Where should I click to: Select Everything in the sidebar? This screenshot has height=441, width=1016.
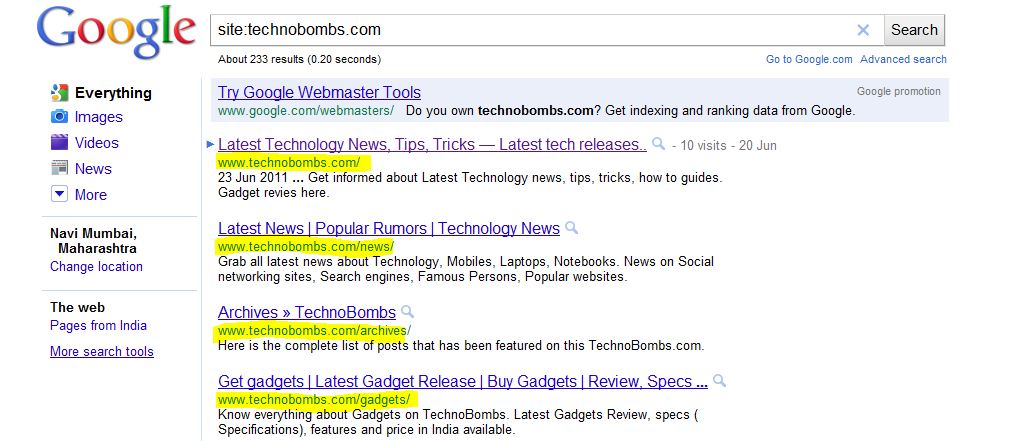click(x=113, y=93)
